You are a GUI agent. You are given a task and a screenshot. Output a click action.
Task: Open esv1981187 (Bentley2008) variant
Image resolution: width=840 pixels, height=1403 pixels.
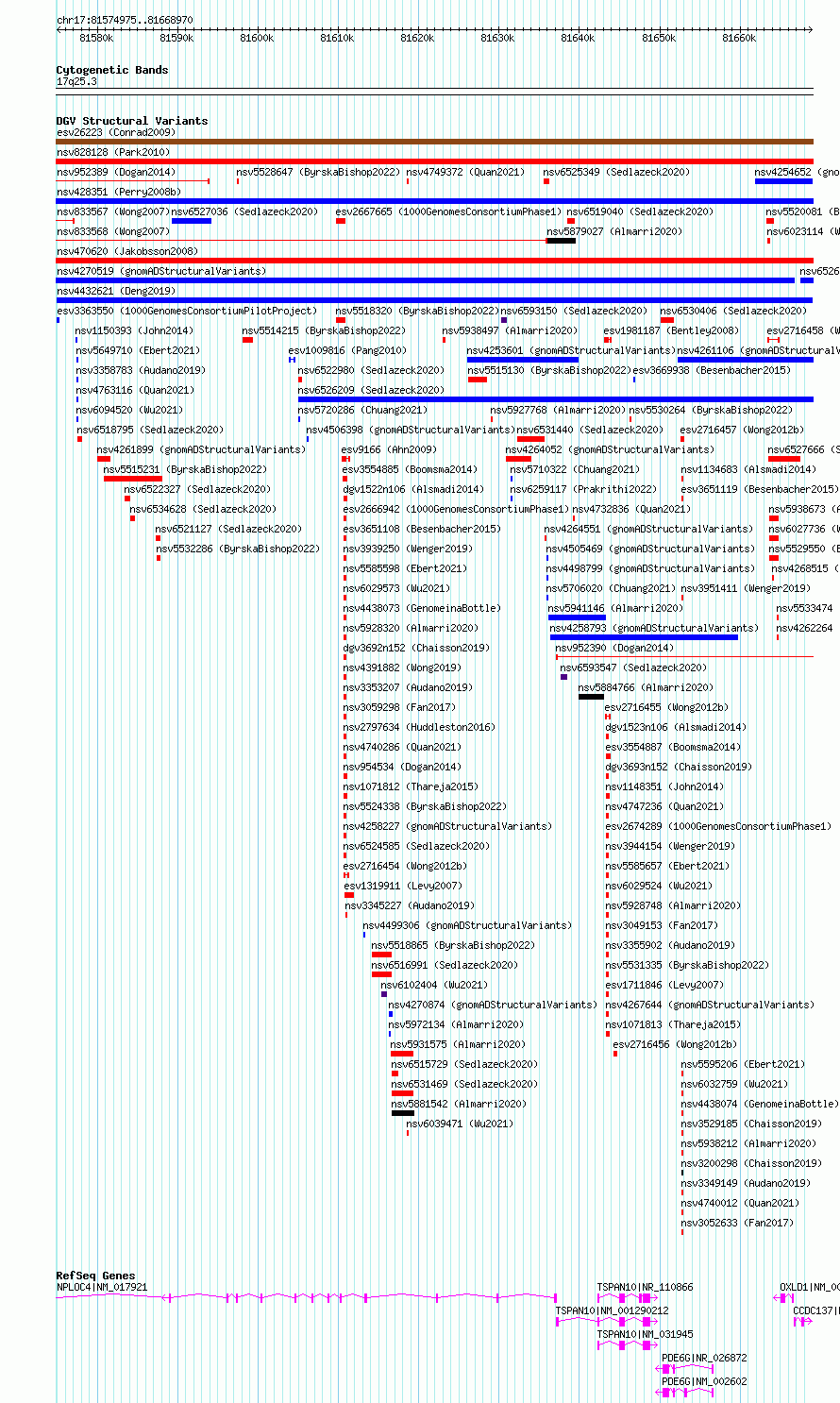pos(671,330)
